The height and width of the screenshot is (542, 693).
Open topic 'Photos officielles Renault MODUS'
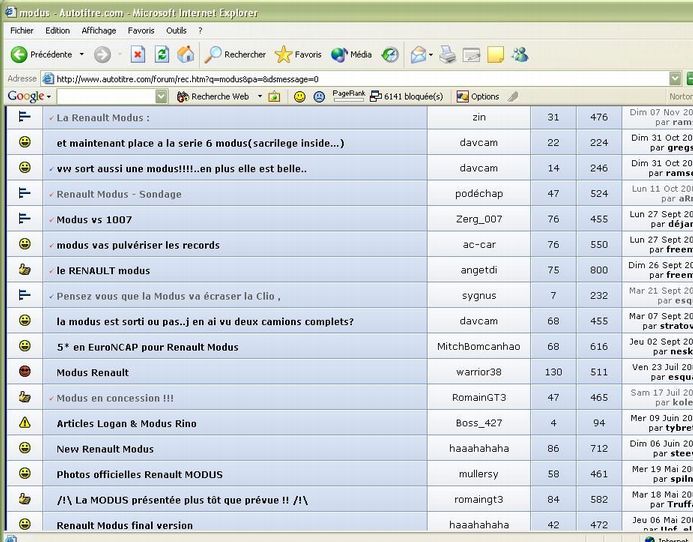pyautogui.click(x=140, y=474)
